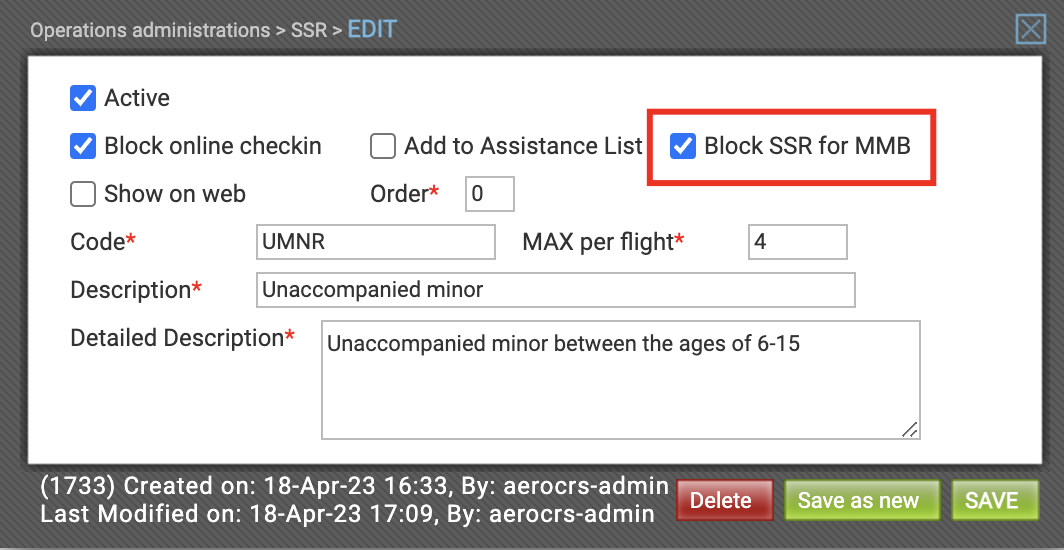Viewport: 1064px width, 550px height.
Task: Click the Created on info line
Action: coord(355,486)
